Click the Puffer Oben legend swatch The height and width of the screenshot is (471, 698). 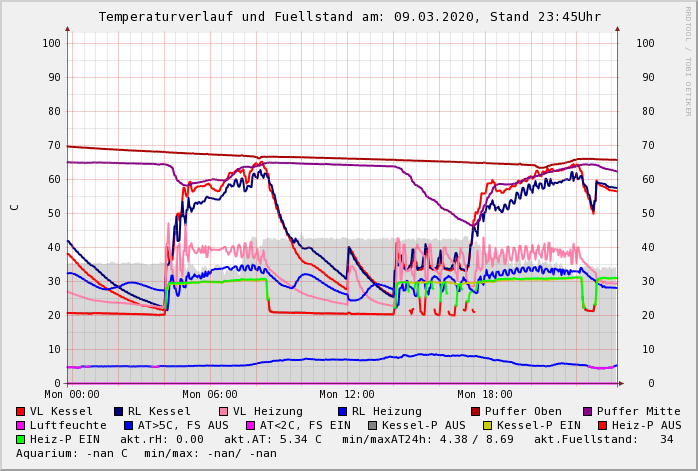click(476, 411)
